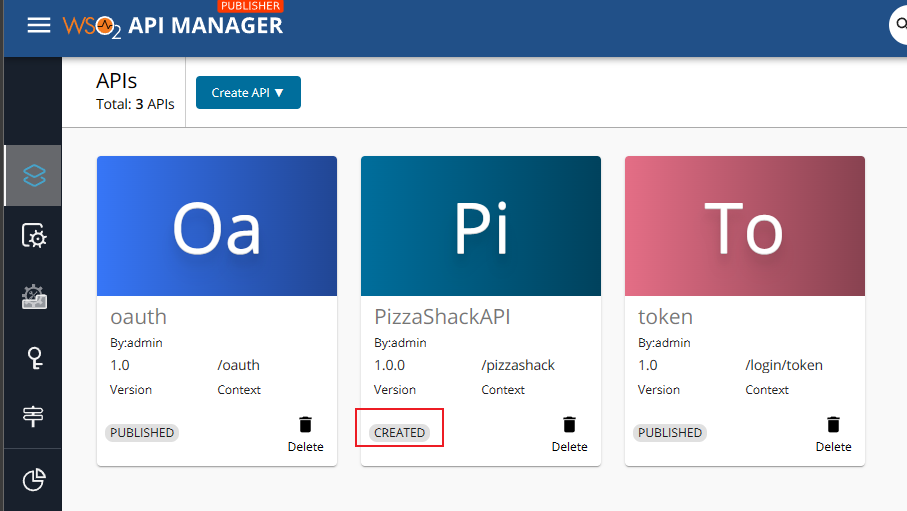Click the PUBLISHER badge in the header
907x511 pixels.
[250, 6]
